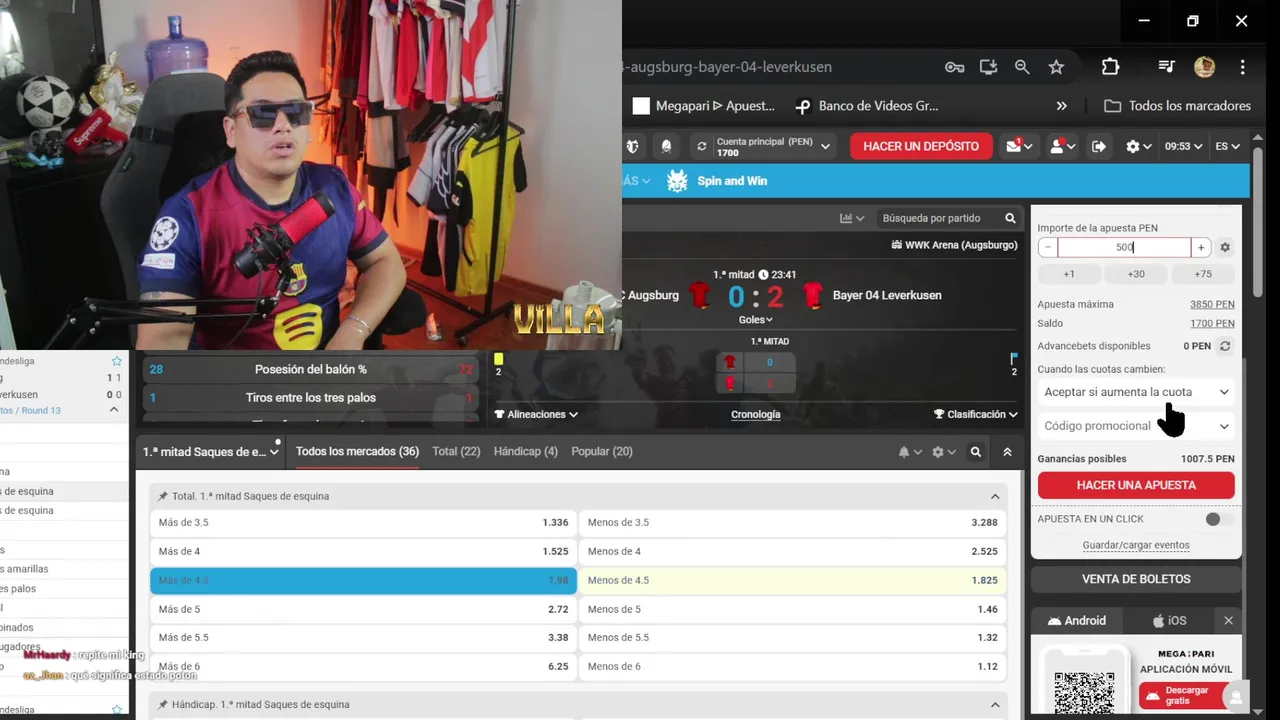Bookmark this page with the star icon
This screenshot has width=1280, height=720.
[x=1056, y=67]
